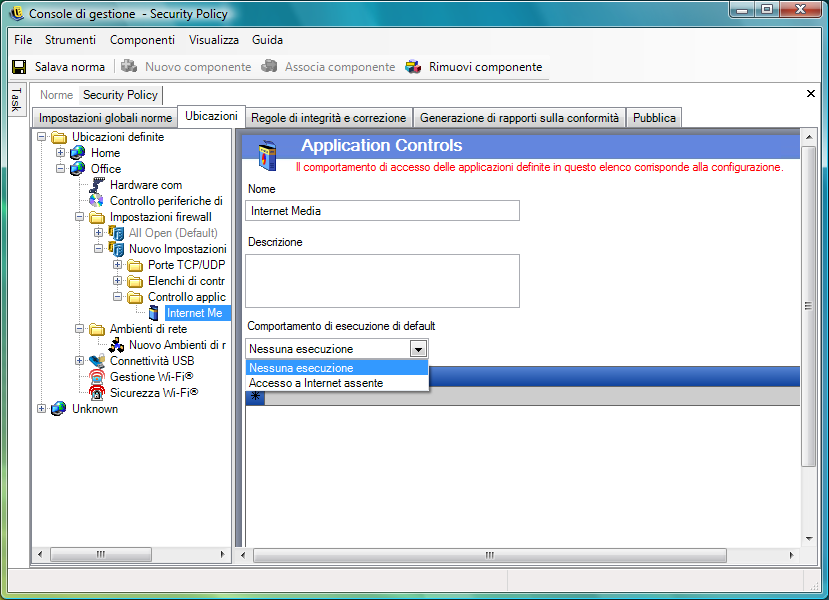The width and height of the screenshot is (829, 600).
Task: Select the Accesso a Internet assente option
Action: coord(337,383)
